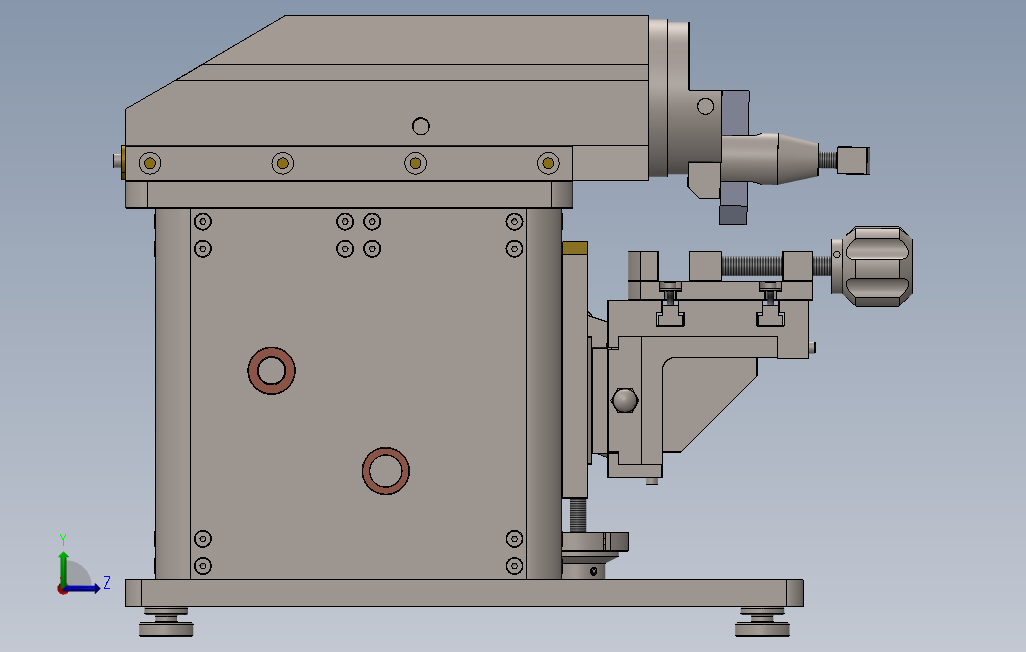Select the leftmost brass screw on the rail

coord(150,163)
